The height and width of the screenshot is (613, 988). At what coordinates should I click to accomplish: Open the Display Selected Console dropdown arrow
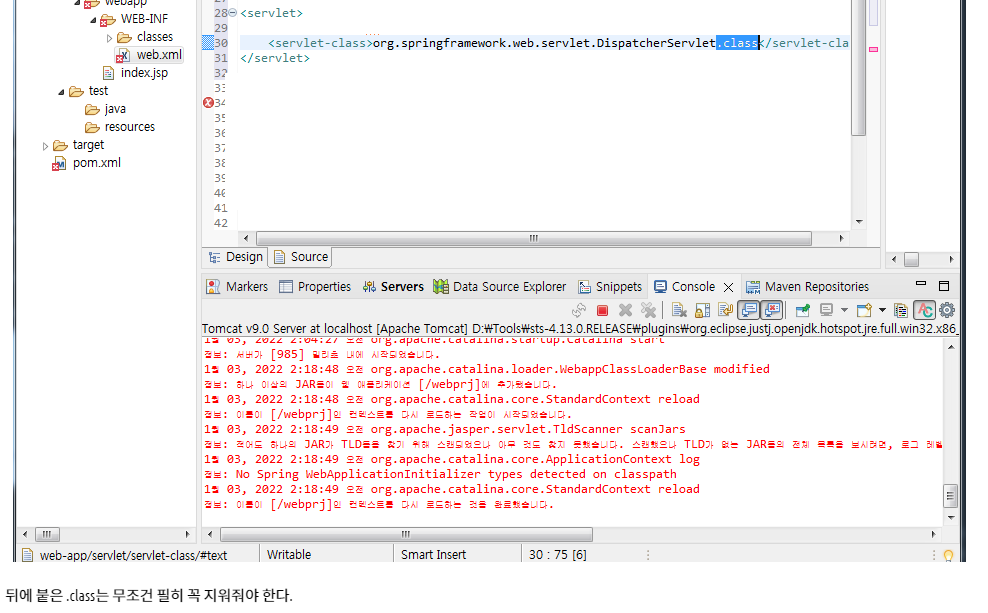pos(844,310)
